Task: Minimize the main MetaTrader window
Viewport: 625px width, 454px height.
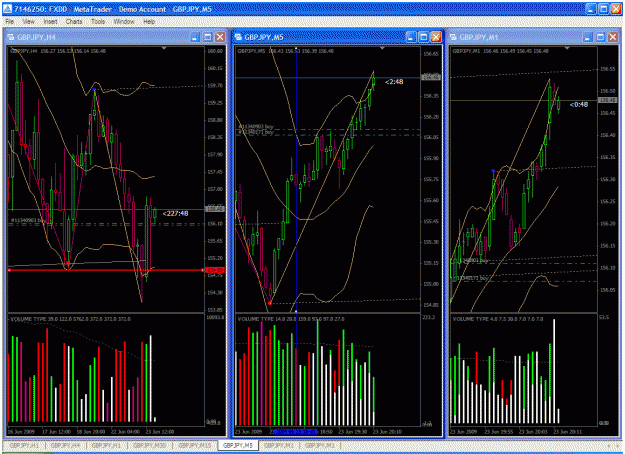Action: [x=591, y=9]
